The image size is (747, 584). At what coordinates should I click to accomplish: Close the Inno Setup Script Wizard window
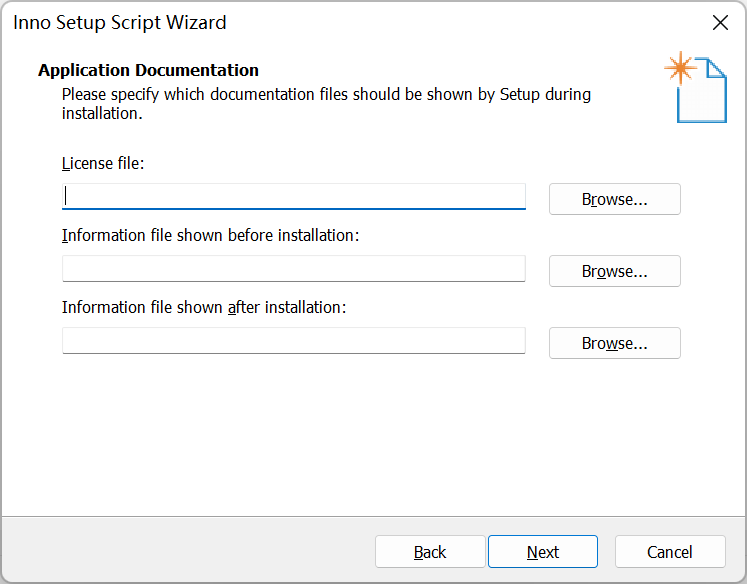[719, 22]
